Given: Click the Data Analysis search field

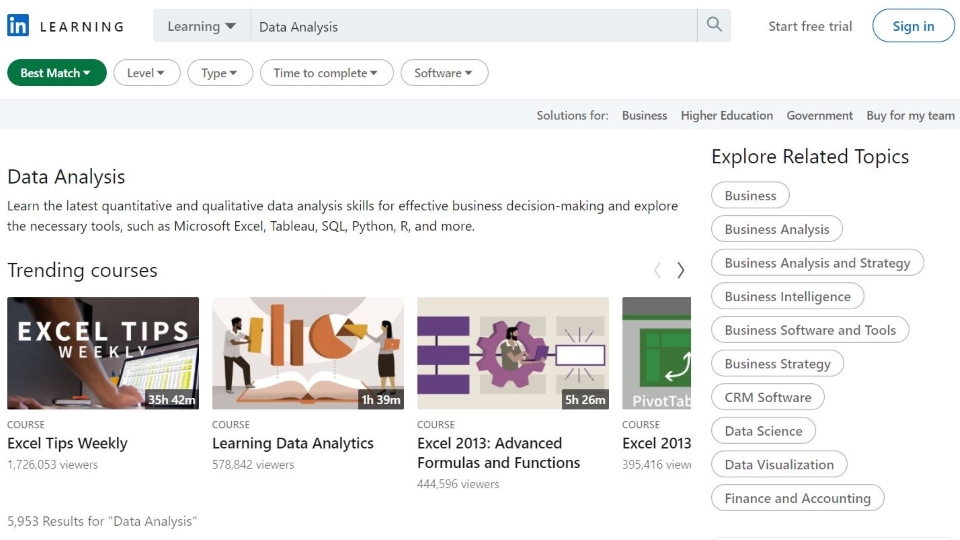Looking at the screenshot, I should click(474, 26).
